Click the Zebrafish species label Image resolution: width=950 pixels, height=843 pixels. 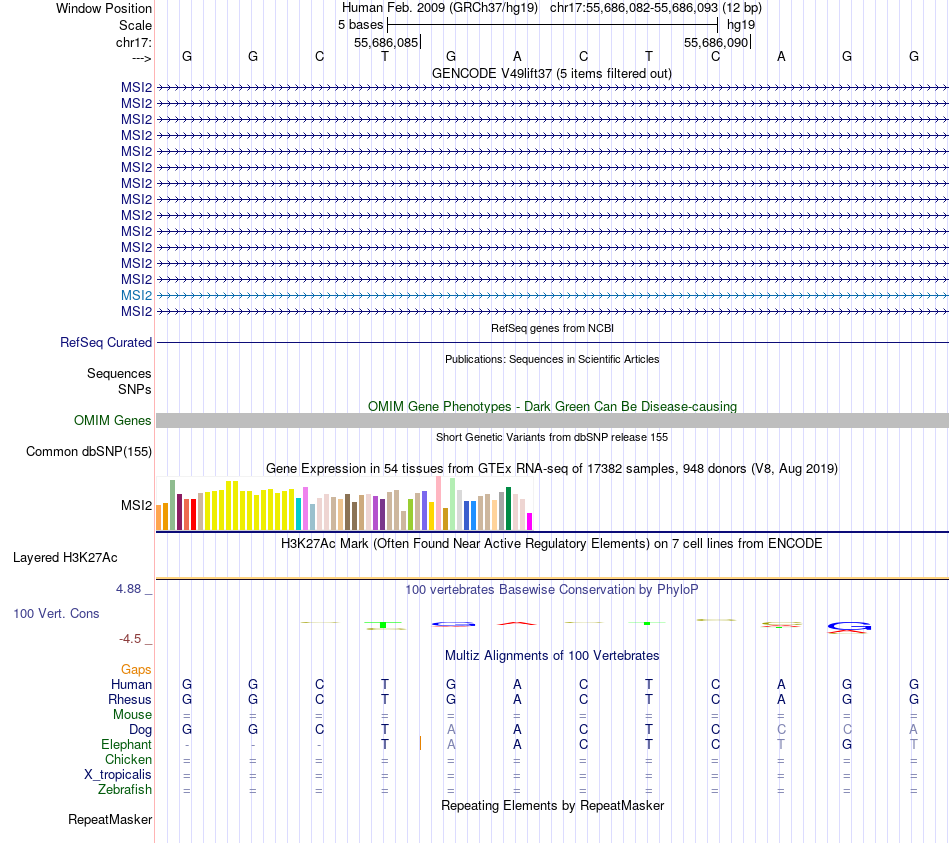[125, 790]
